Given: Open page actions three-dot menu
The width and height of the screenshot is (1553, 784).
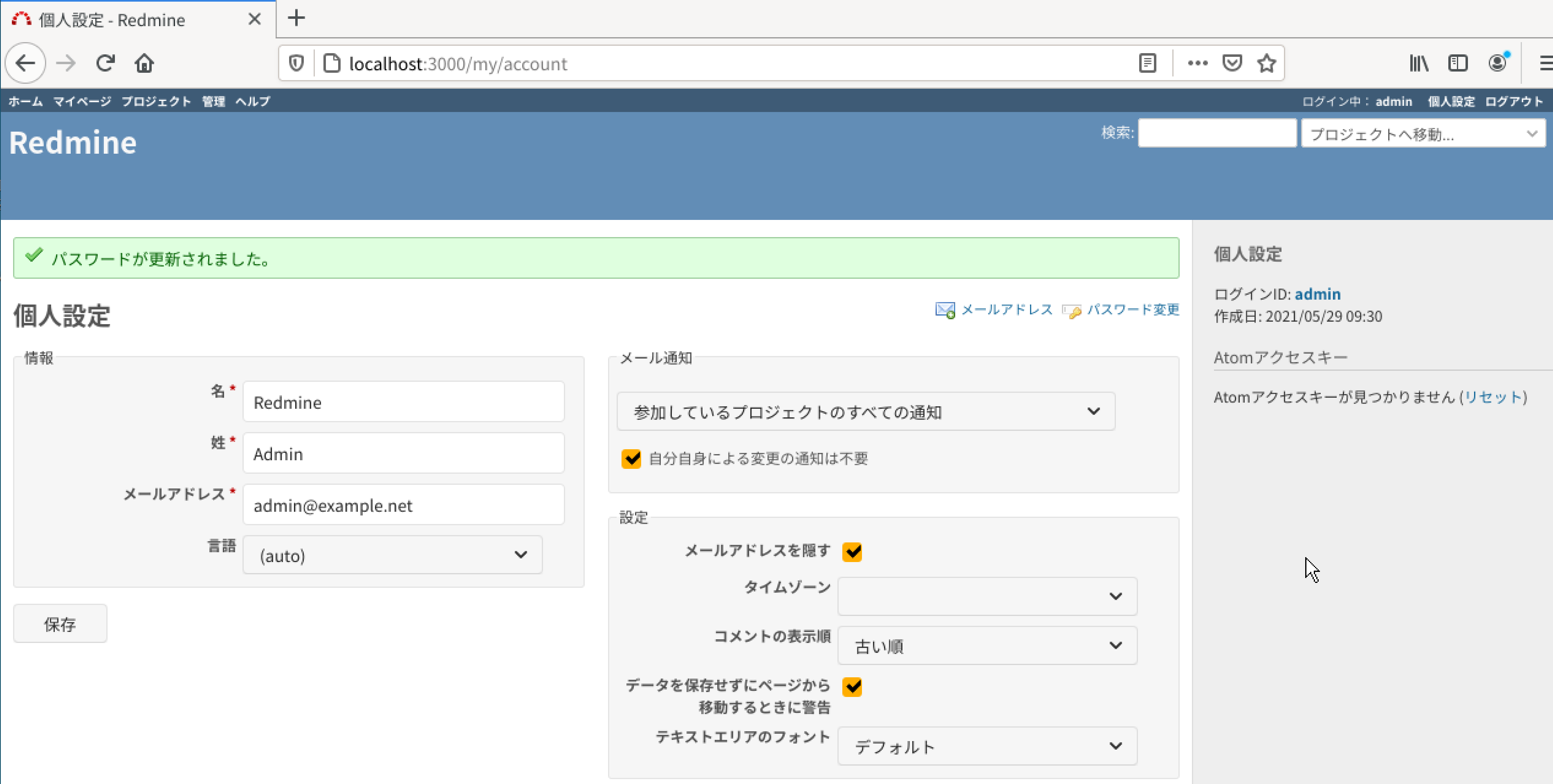Looking at the screenshot, I should [1197, 63].
